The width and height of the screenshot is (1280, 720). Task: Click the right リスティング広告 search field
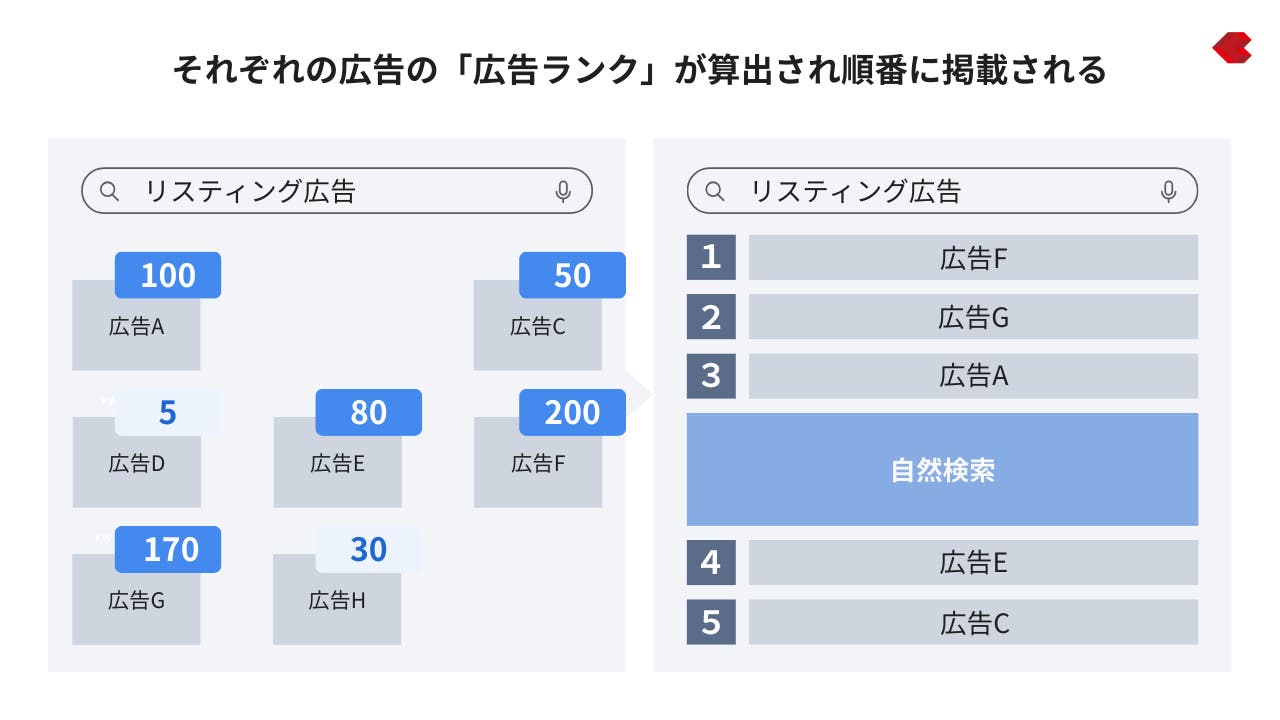pyautogui.click(x=942, y=191)
